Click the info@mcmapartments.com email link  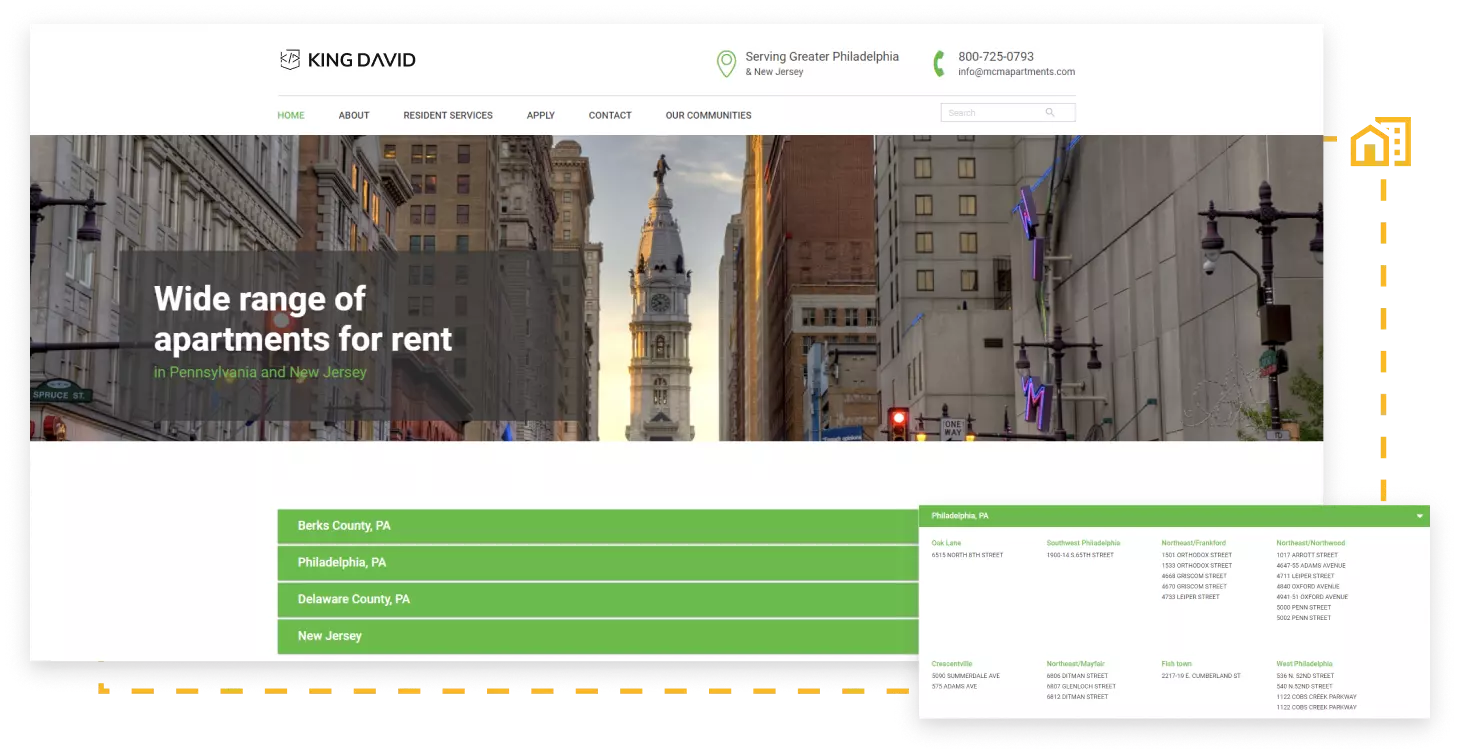pyautogui.click(x=1016, y=72)
